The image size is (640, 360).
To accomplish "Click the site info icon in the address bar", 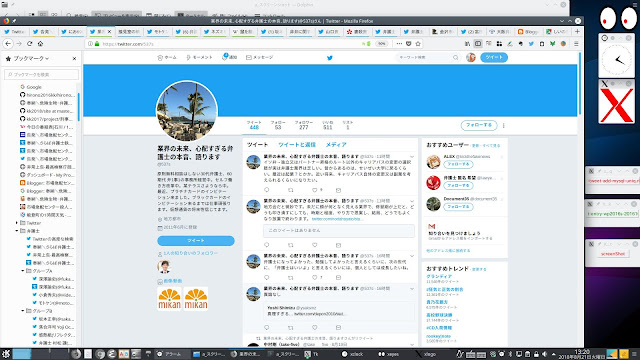I will pyautogui.click(x=91, y=44).
